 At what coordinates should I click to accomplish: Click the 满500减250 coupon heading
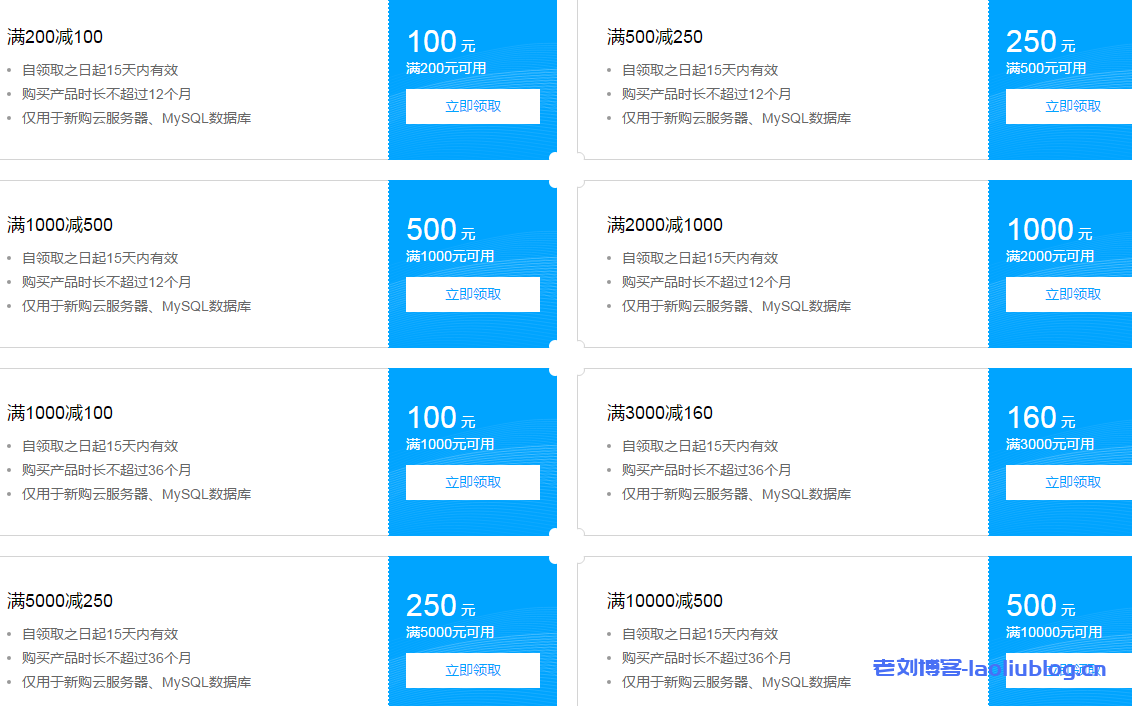coord(654,37)
